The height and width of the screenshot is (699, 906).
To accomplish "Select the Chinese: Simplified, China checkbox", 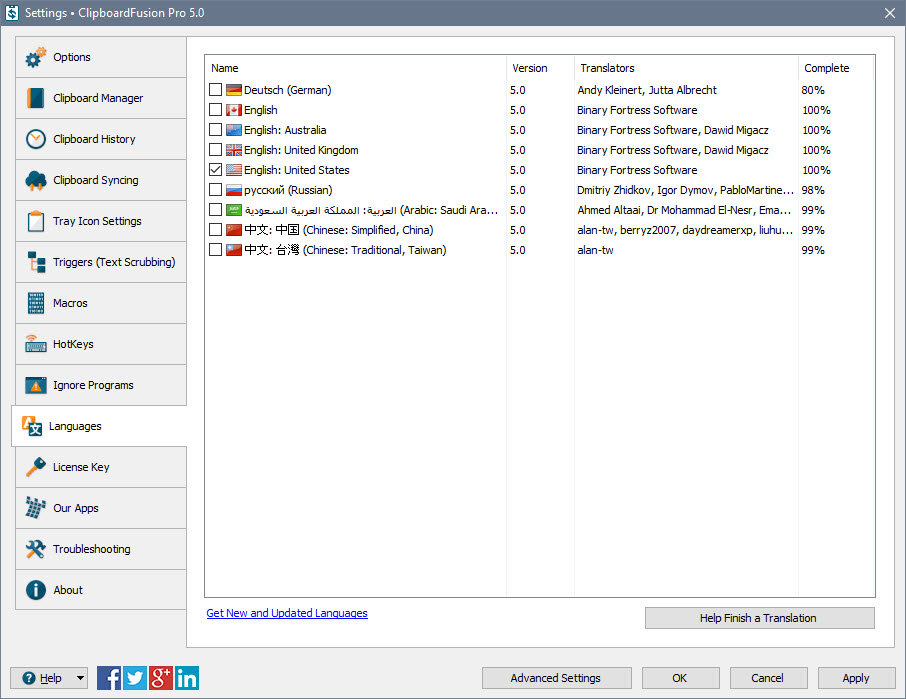I will tap(216, 230).
